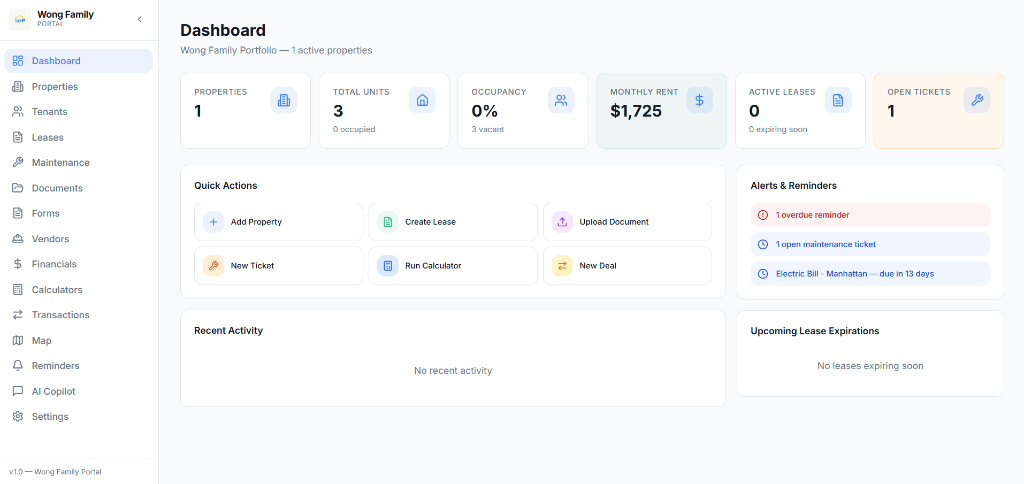The image size is (1024, 484).
Task: Click the Documents folder icon in sidebar
Action: [x=18, y=188]
